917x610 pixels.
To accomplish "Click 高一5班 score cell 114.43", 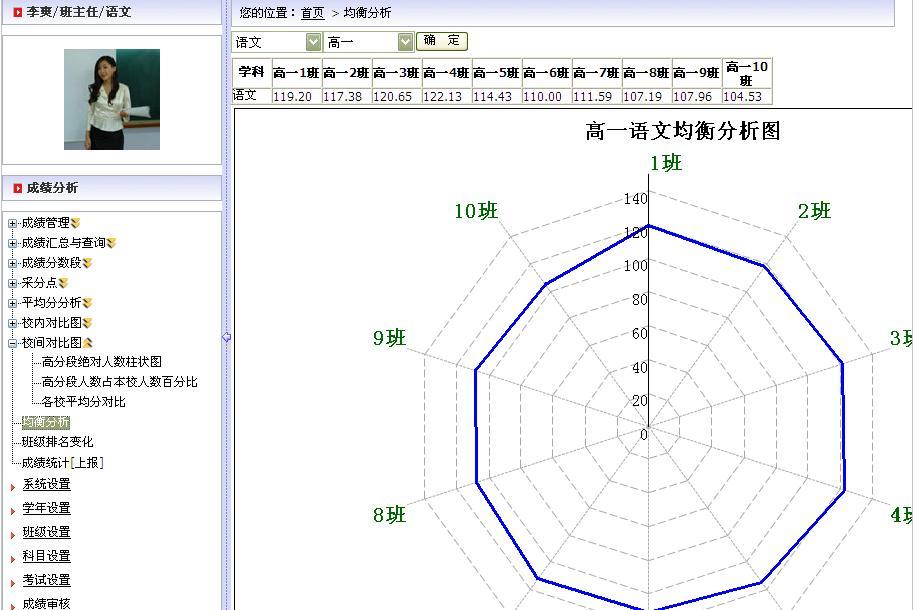I will point(497,97).
